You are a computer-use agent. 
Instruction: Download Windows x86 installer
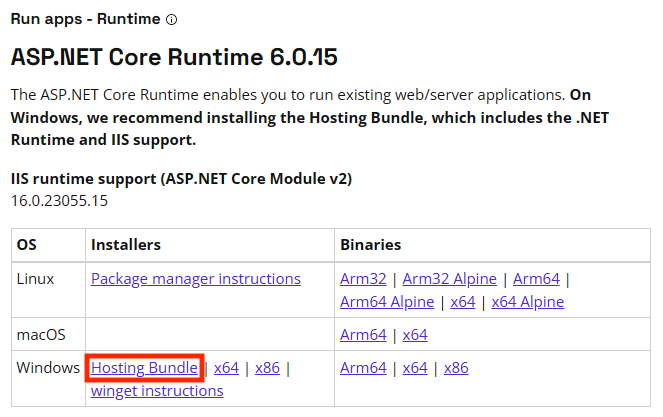click(x=267, y=368)
